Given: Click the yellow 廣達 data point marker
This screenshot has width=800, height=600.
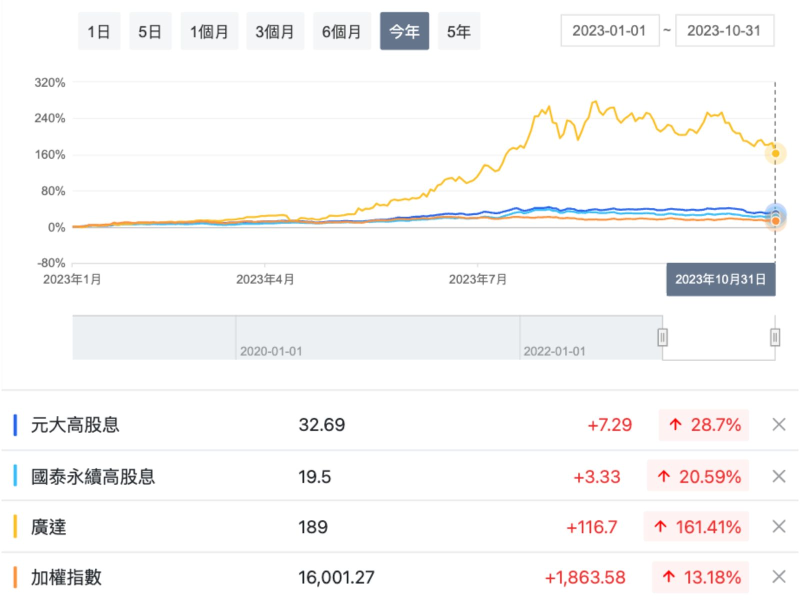Looking at the screenshot, I should 775,153.
